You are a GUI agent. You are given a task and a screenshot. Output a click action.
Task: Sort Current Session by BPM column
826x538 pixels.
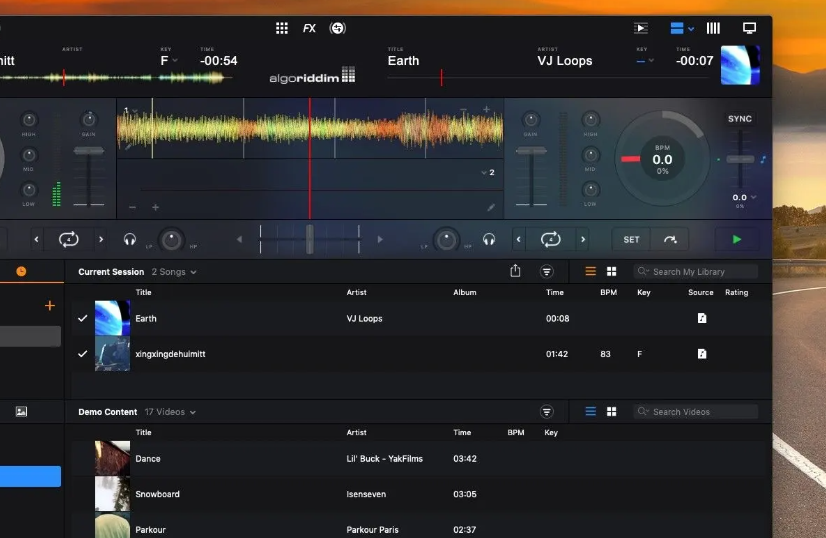click(x=608, y=292)
